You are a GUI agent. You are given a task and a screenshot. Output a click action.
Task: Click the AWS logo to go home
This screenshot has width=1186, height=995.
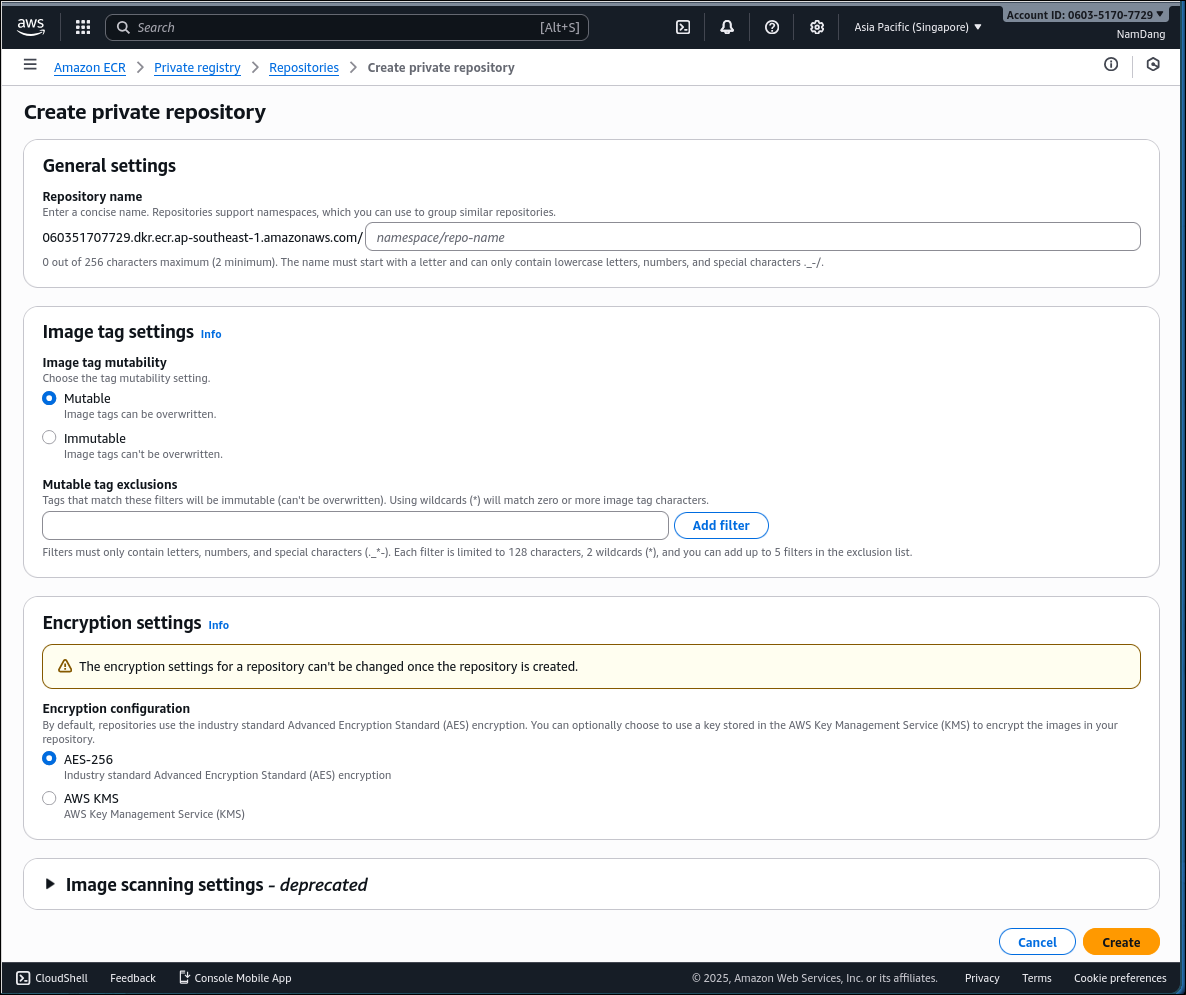coord(31,27)
